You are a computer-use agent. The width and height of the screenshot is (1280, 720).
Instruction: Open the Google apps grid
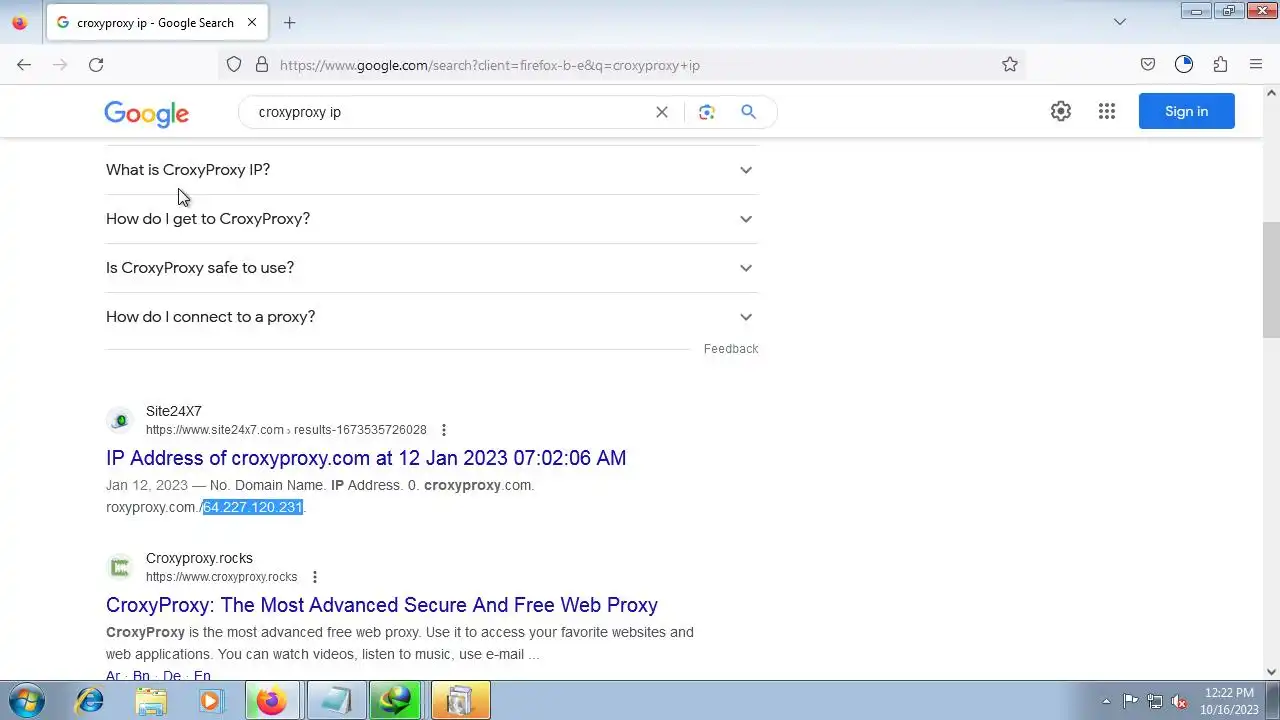coord(1107,111)
